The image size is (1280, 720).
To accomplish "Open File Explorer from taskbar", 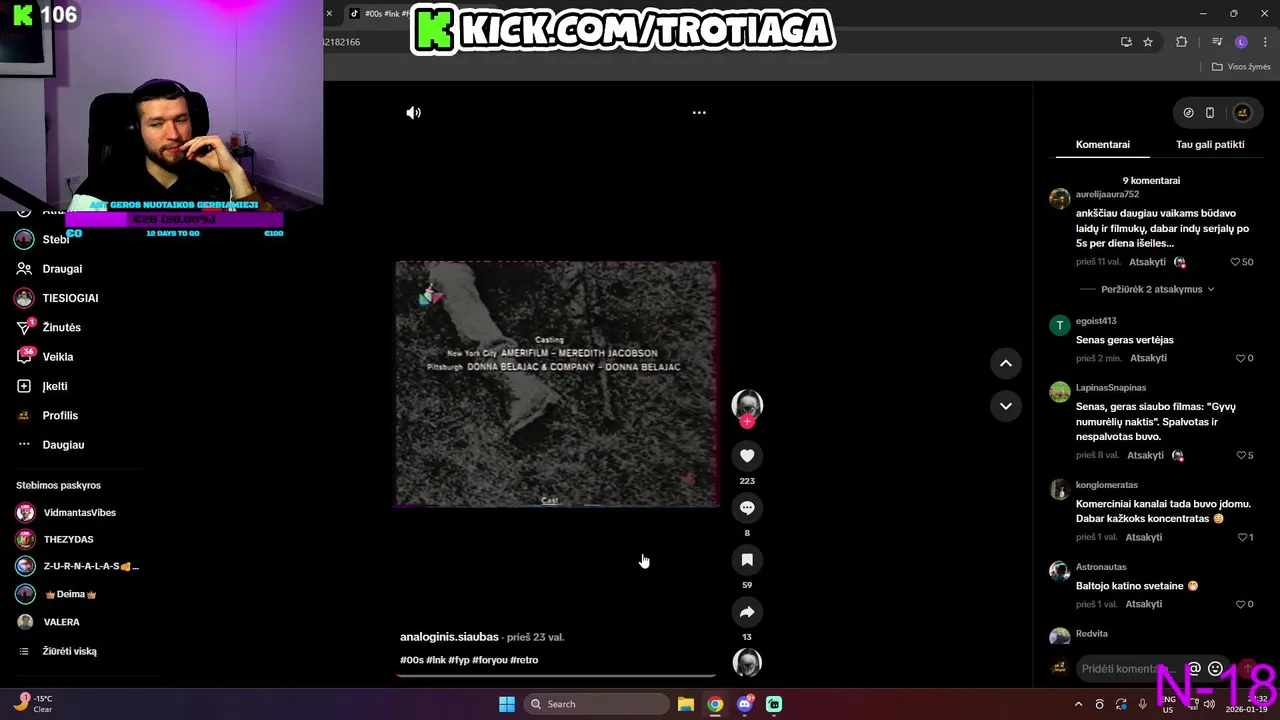I will click(685, 704).
